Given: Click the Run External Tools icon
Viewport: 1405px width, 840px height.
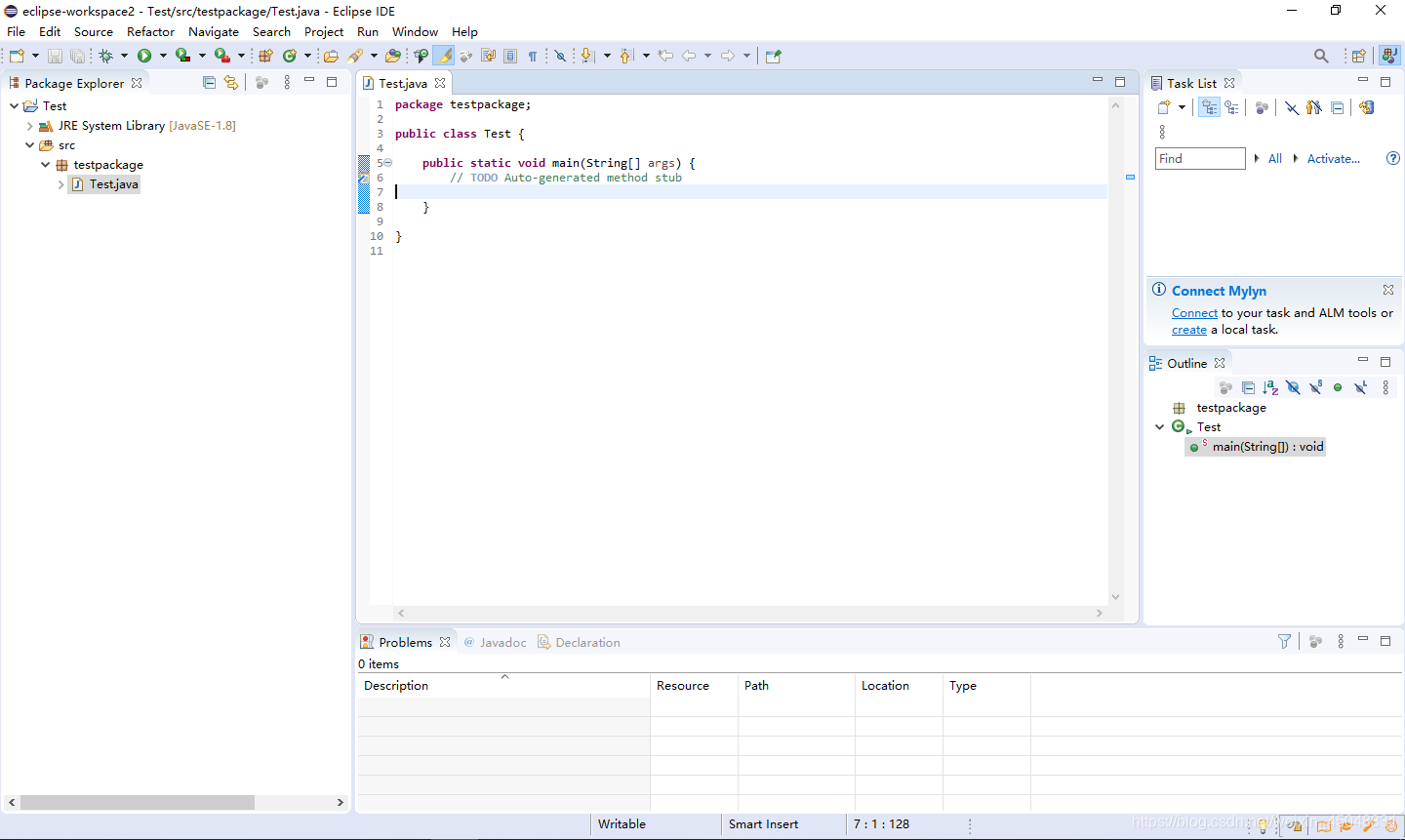Looking at the screenshot, I should 222,56.
